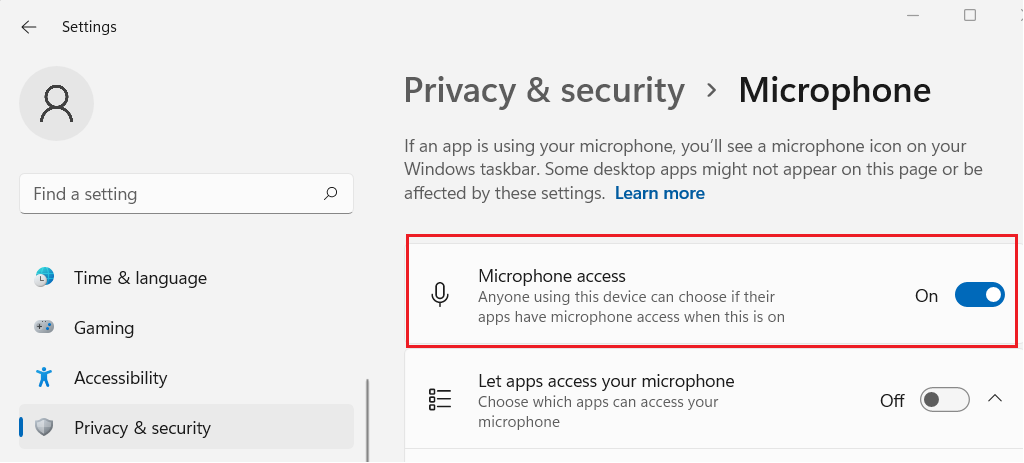Focus the Find a setting search box
Viewport: 1024px width, 463px height.
(x=186, y=193)
